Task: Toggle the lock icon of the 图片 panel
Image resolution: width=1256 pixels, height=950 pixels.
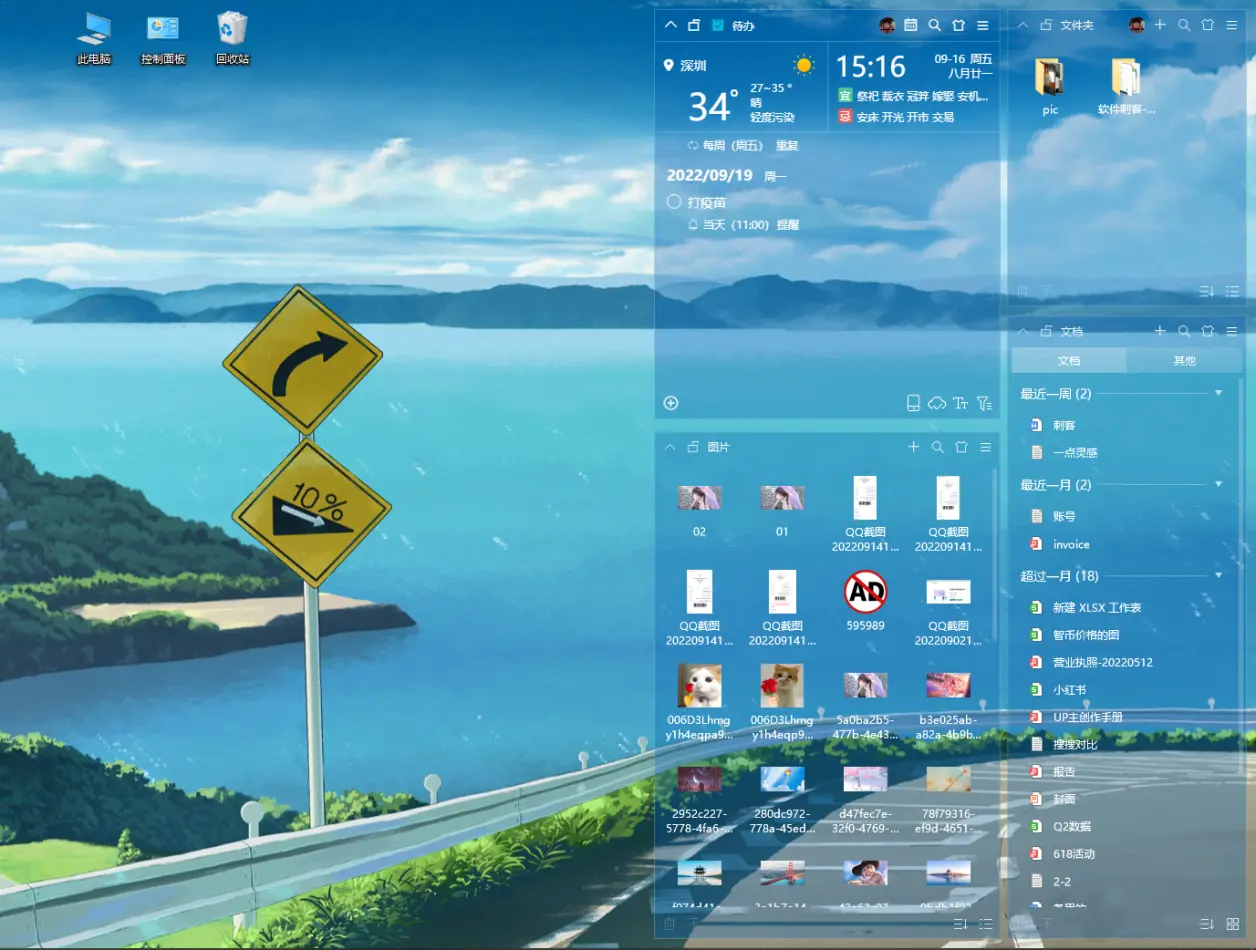Action: (x=694, y=447)
